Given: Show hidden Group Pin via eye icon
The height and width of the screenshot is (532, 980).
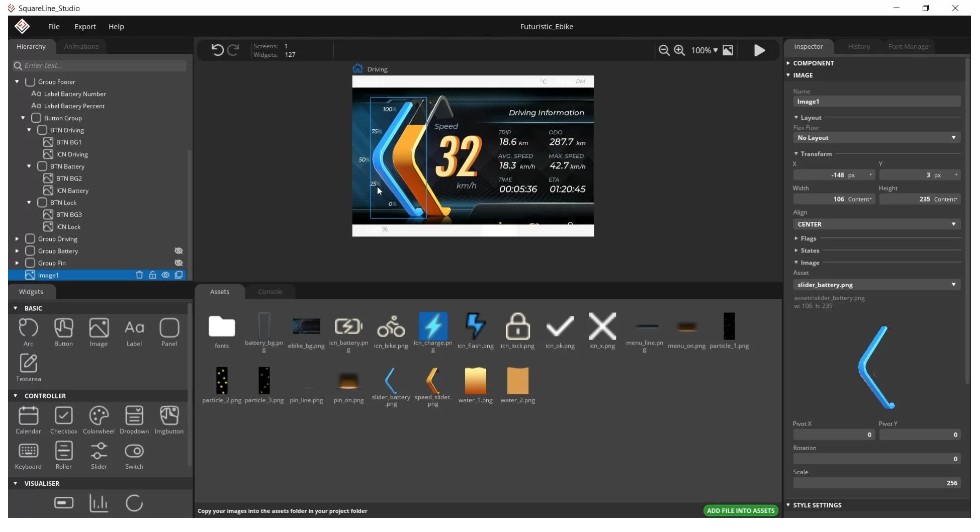Looking at the screenshot, I should tap(179, 263).
